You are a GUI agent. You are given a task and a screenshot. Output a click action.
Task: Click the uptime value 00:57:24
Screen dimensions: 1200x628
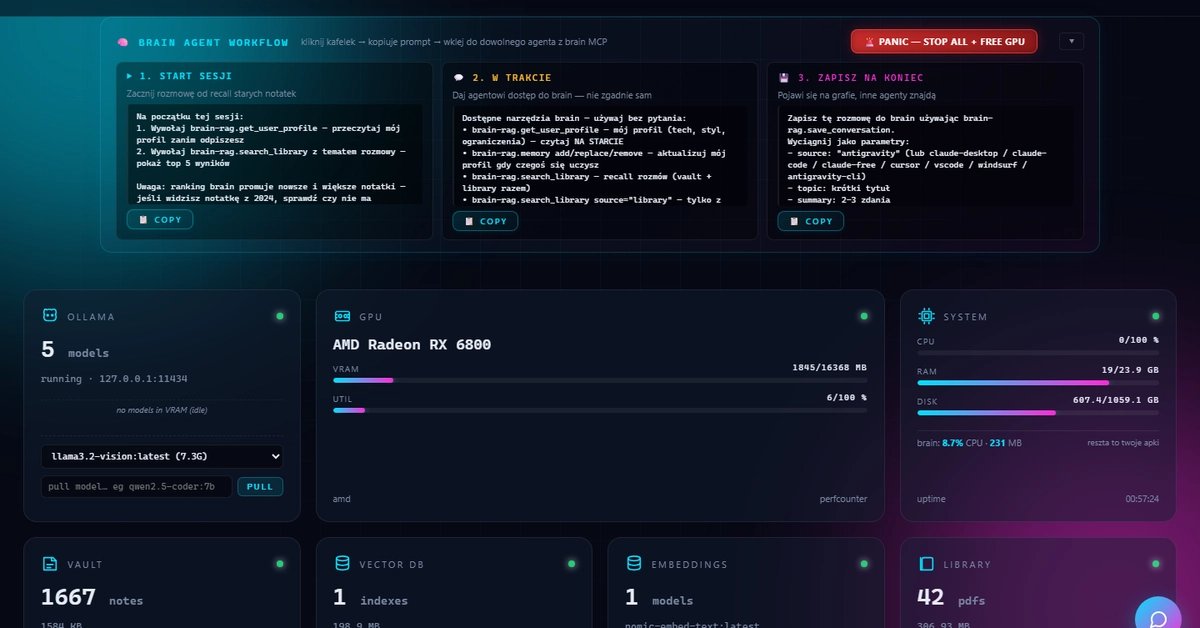click(1142, 498)
